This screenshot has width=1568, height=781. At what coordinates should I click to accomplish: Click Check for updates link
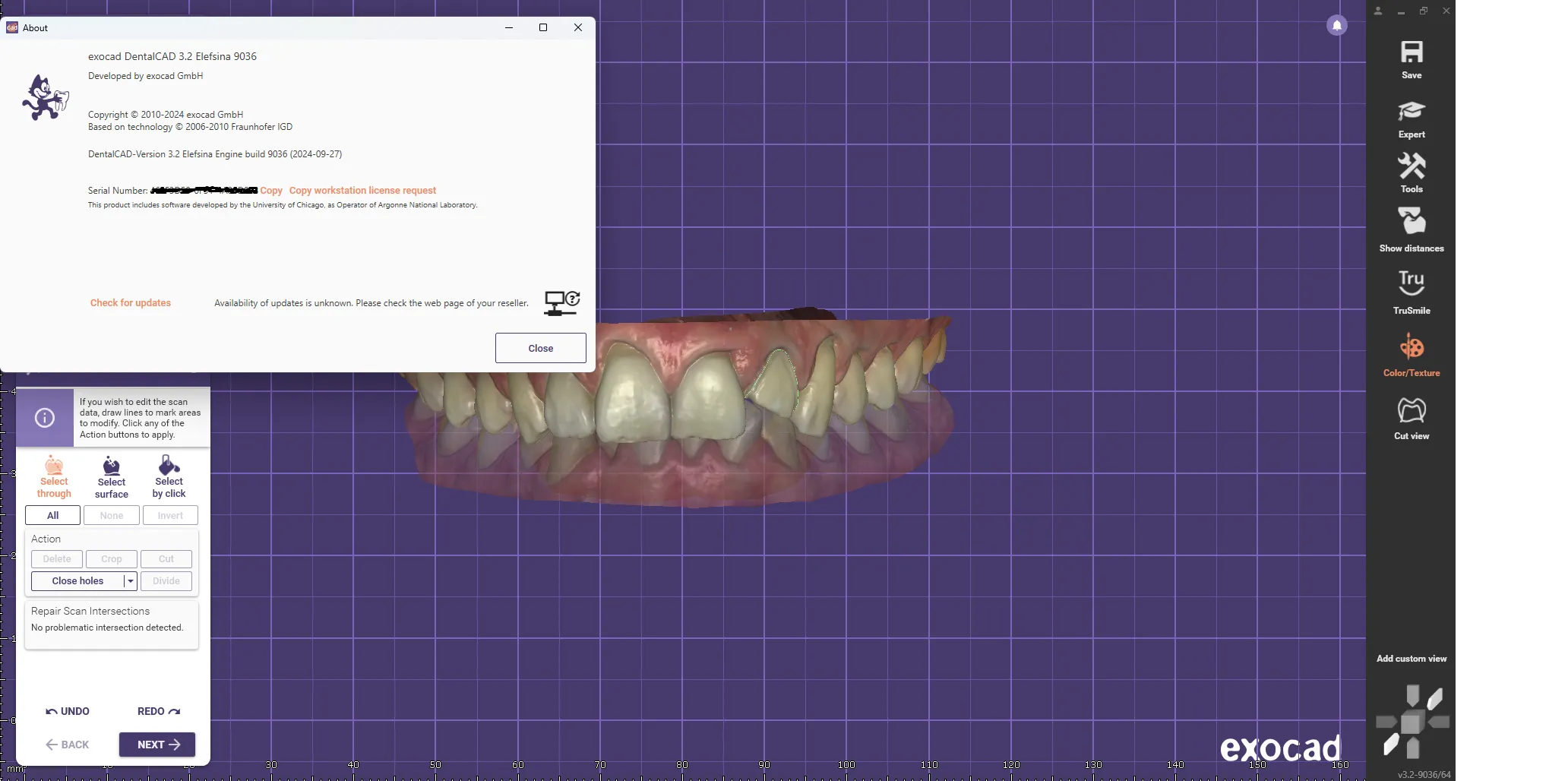click(131, 303)
